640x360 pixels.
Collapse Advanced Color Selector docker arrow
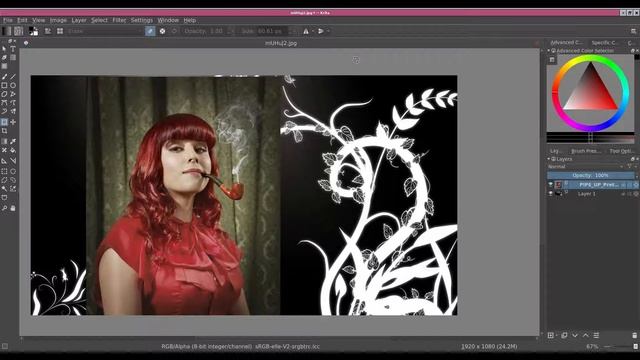(x=549, y=51)
